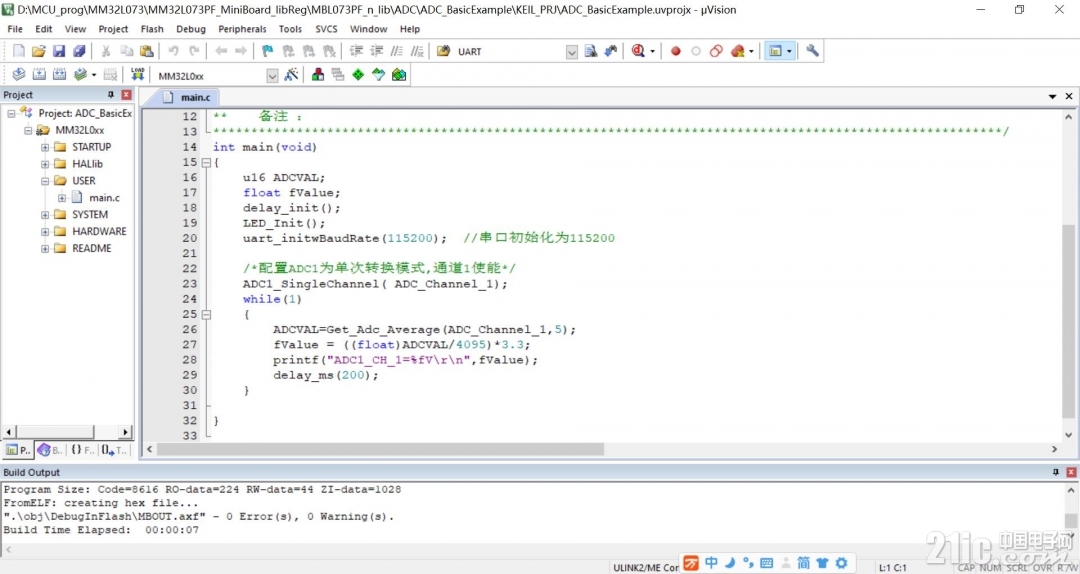Open batch build dropdown arrow
The height and width of the screenshot is (574, 1080).
(94, 74)
